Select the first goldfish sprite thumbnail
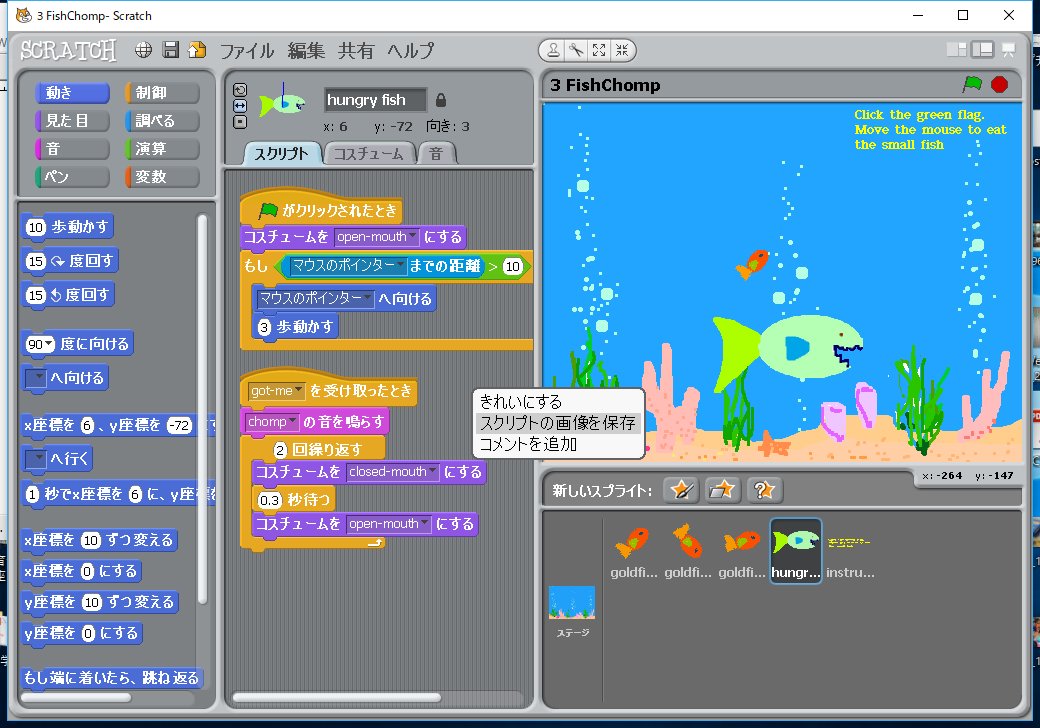 pos(633,551)
